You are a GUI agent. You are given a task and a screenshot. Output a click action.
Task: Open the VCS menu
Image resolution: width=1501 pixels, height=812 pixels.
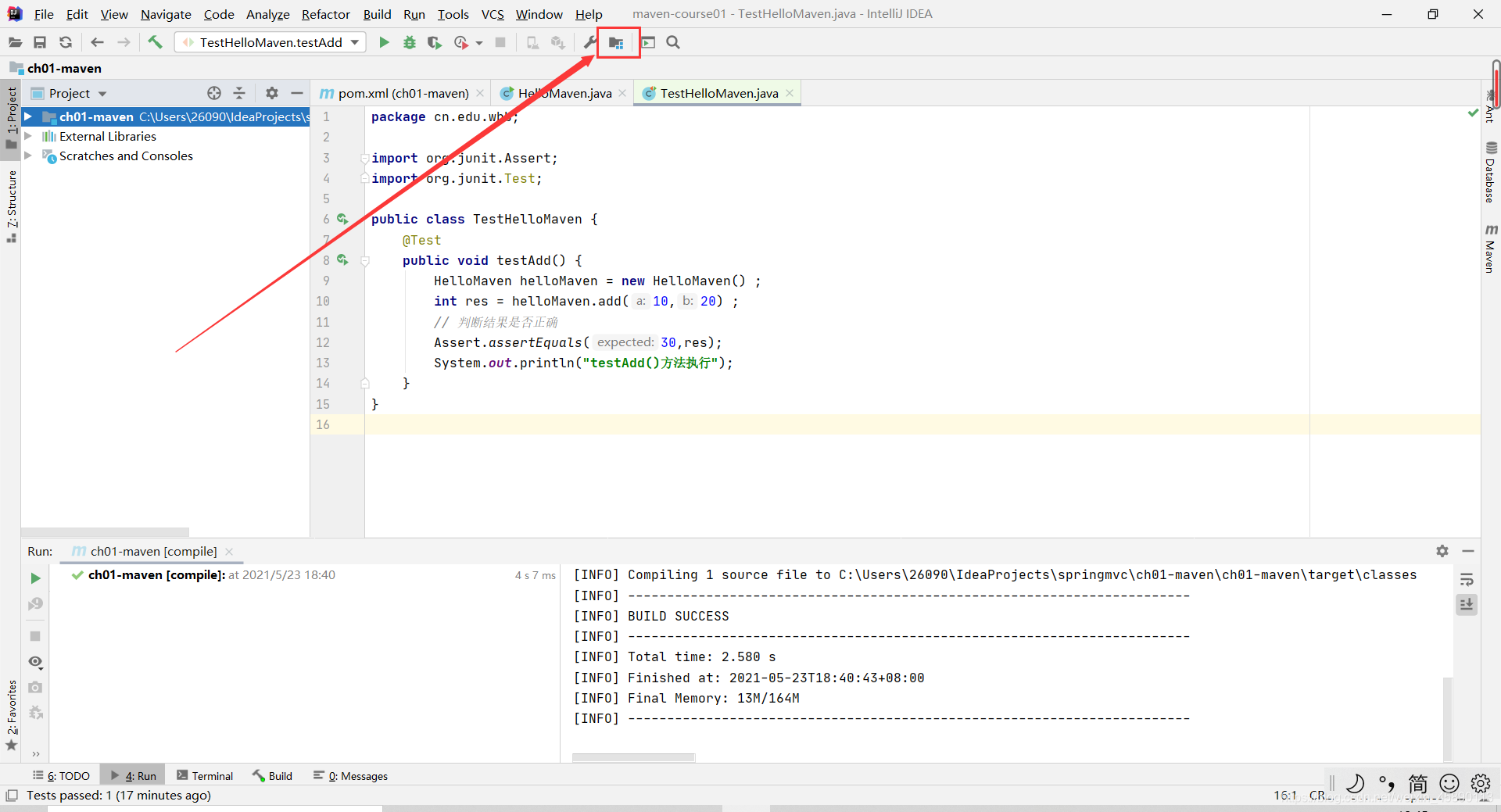click(x=493, y=14)
